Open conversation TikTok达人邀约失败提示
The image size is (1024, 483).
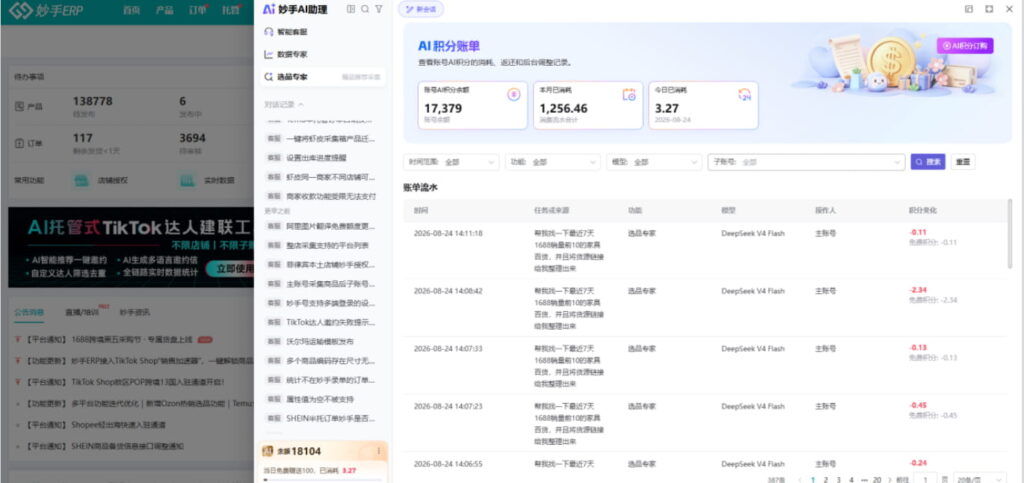[x=330, y=322]
